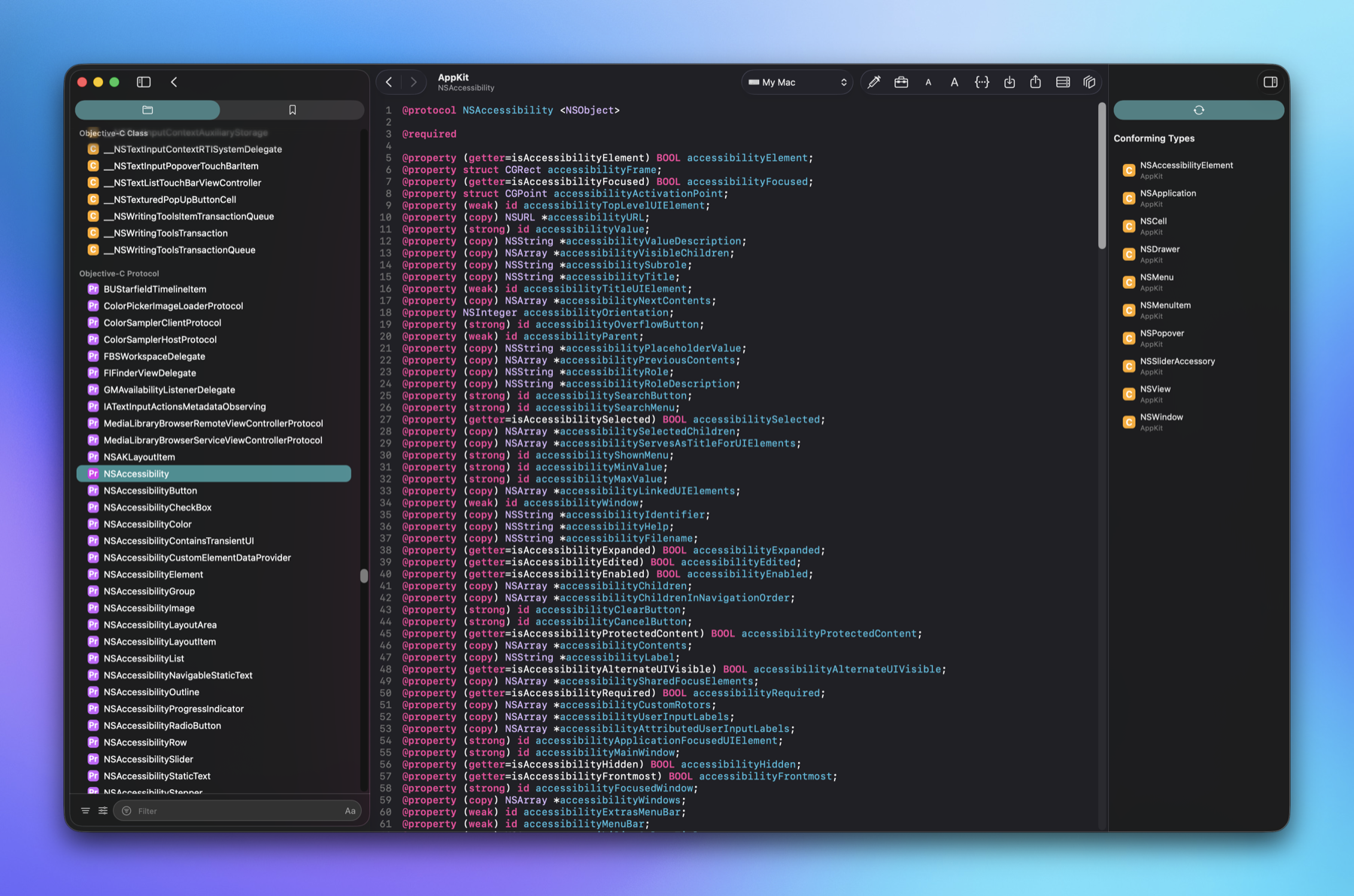Click the syringe inject icon
This screenshot has height=896, width=1354.
pos(873,82)
